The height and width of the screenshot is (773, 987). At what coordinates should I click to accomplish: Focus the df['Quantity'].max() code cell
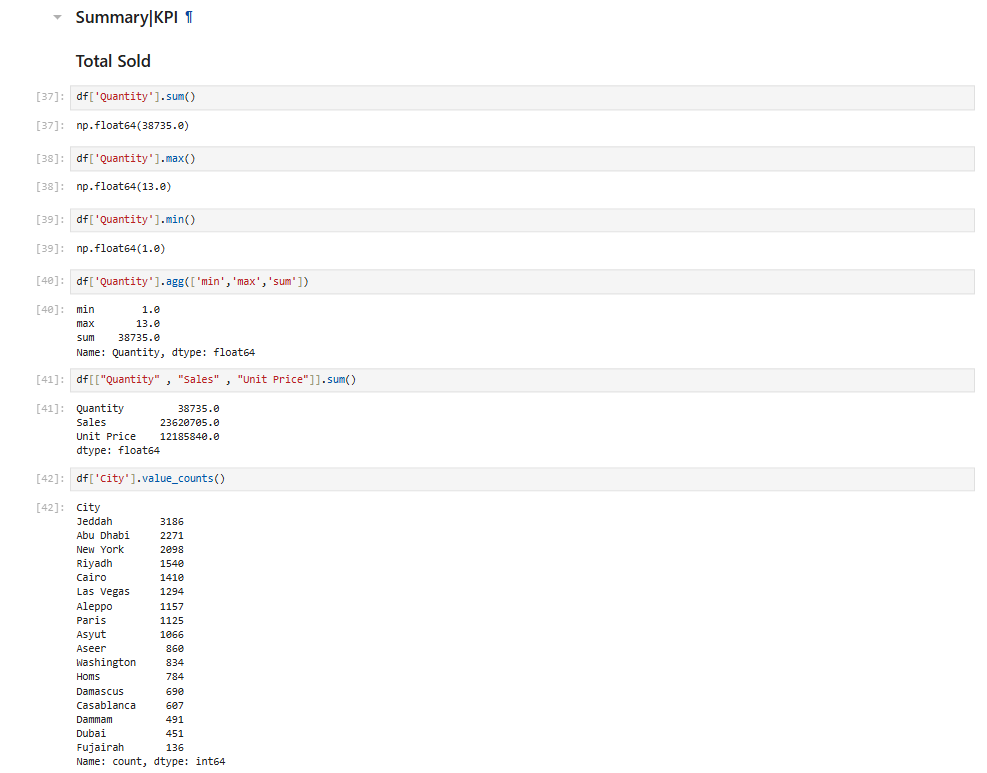pos(520,159)
